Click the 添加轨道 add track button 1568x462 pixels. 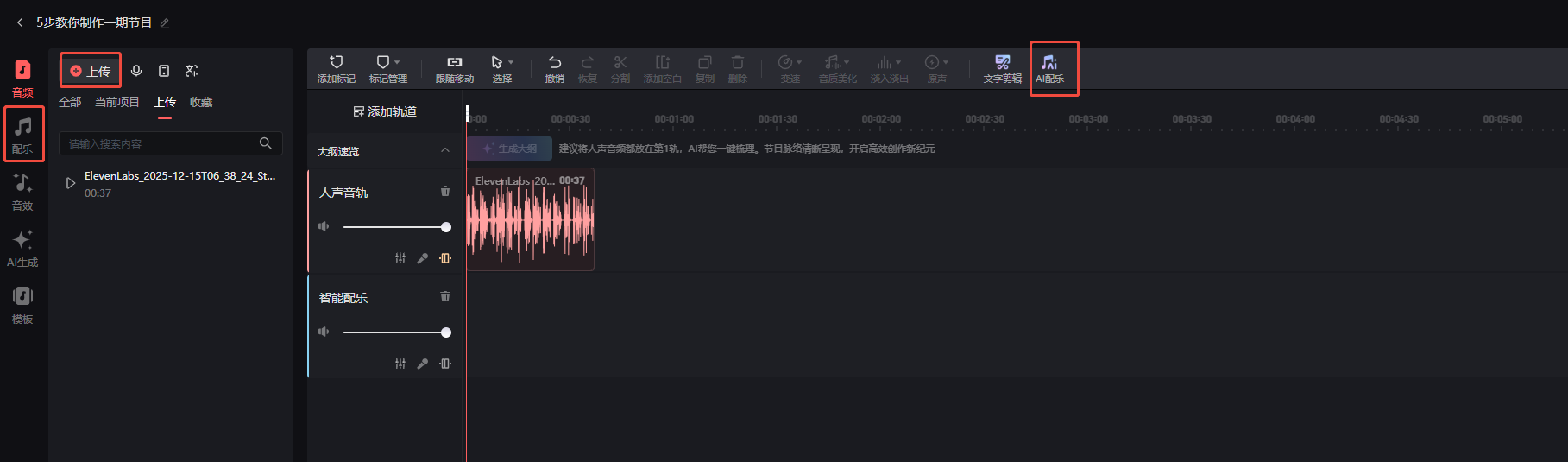click(x=385, y=111)
